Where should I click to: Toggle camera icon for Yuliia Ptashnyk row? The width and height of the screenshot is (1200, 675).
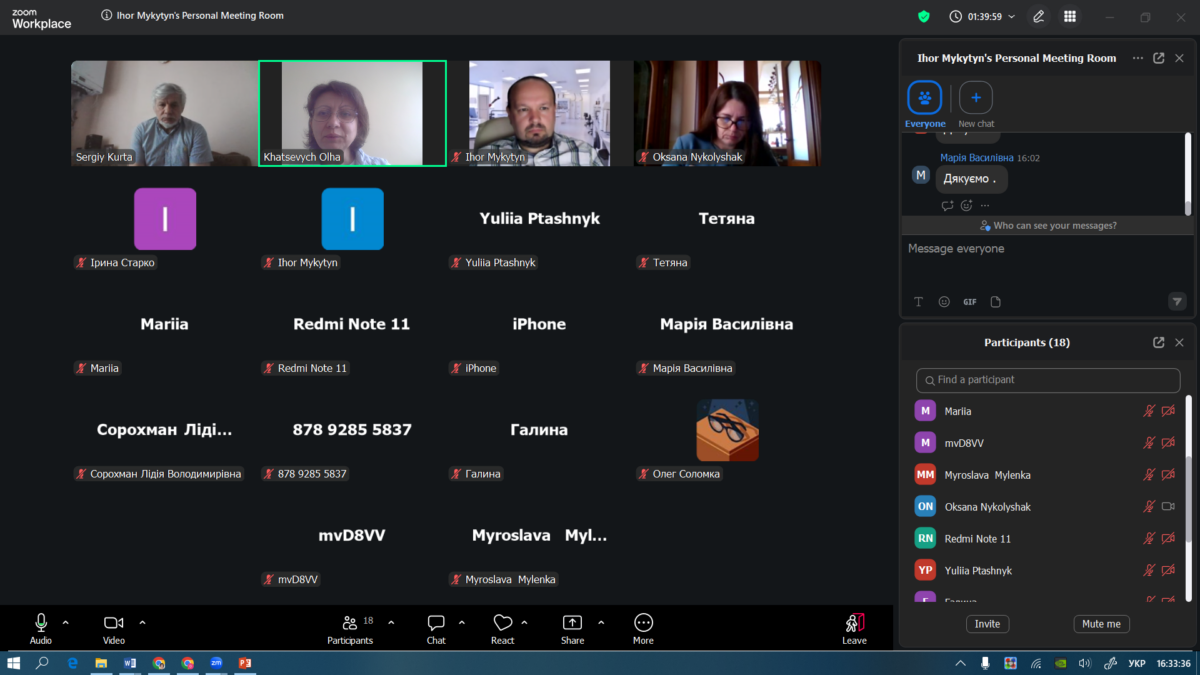pyautogui.click(x=1168, y=571)
